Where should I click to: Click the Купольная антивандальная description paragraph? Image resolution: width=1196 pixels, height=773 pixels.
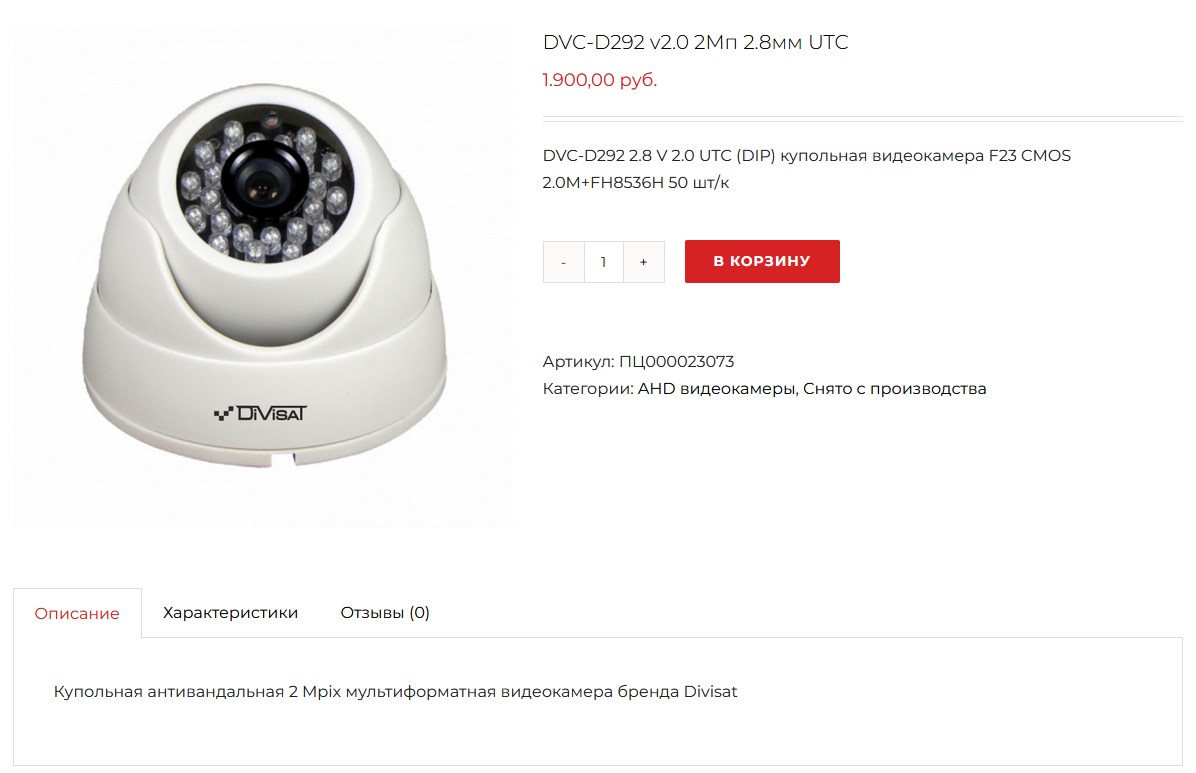[x=395, y=691]
